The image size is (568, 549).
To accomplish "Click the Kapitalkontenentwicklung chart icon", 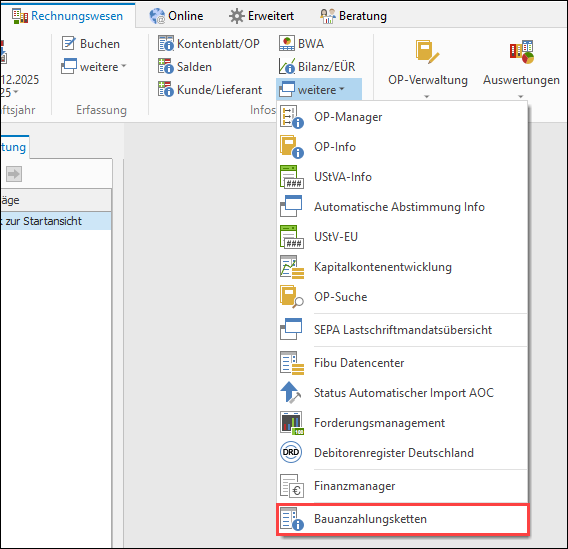I will click(292, 267).
